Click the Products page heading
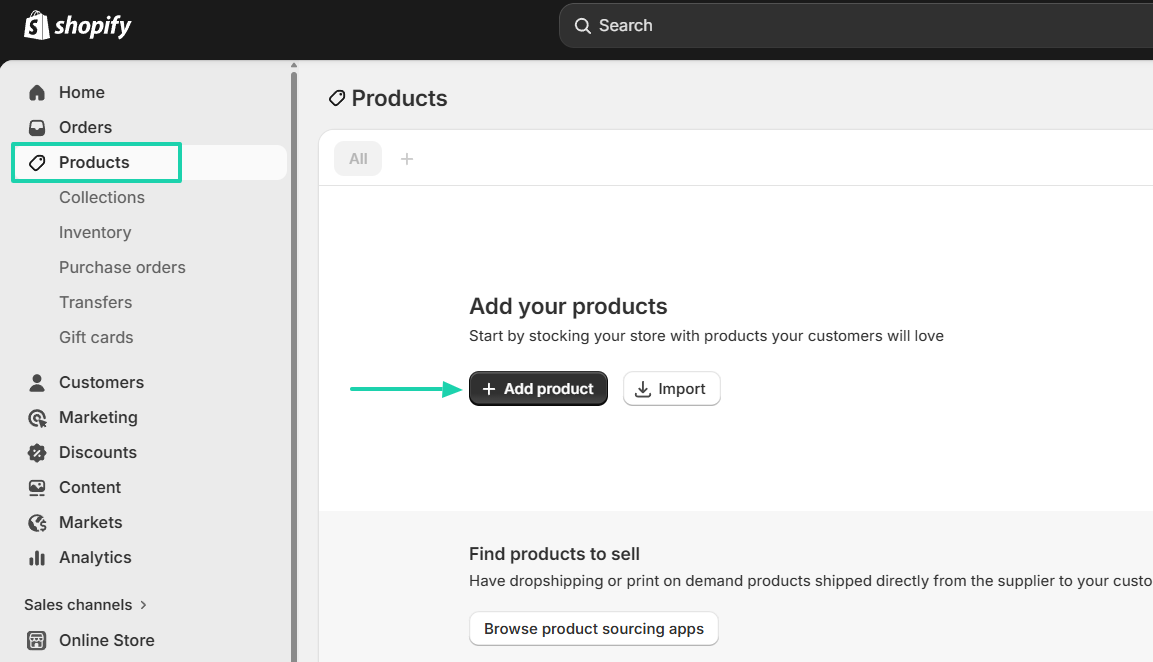1153x662 pixels. tap(399, 99)
